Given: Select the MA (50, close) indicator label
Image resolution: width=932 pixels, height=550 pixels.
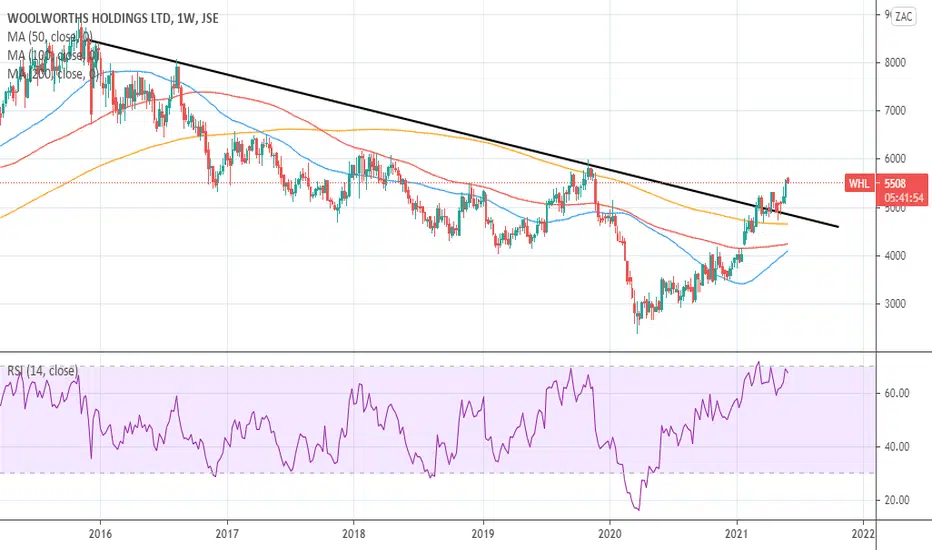Looking at the screenshot, I should click(x=49, y=37).
